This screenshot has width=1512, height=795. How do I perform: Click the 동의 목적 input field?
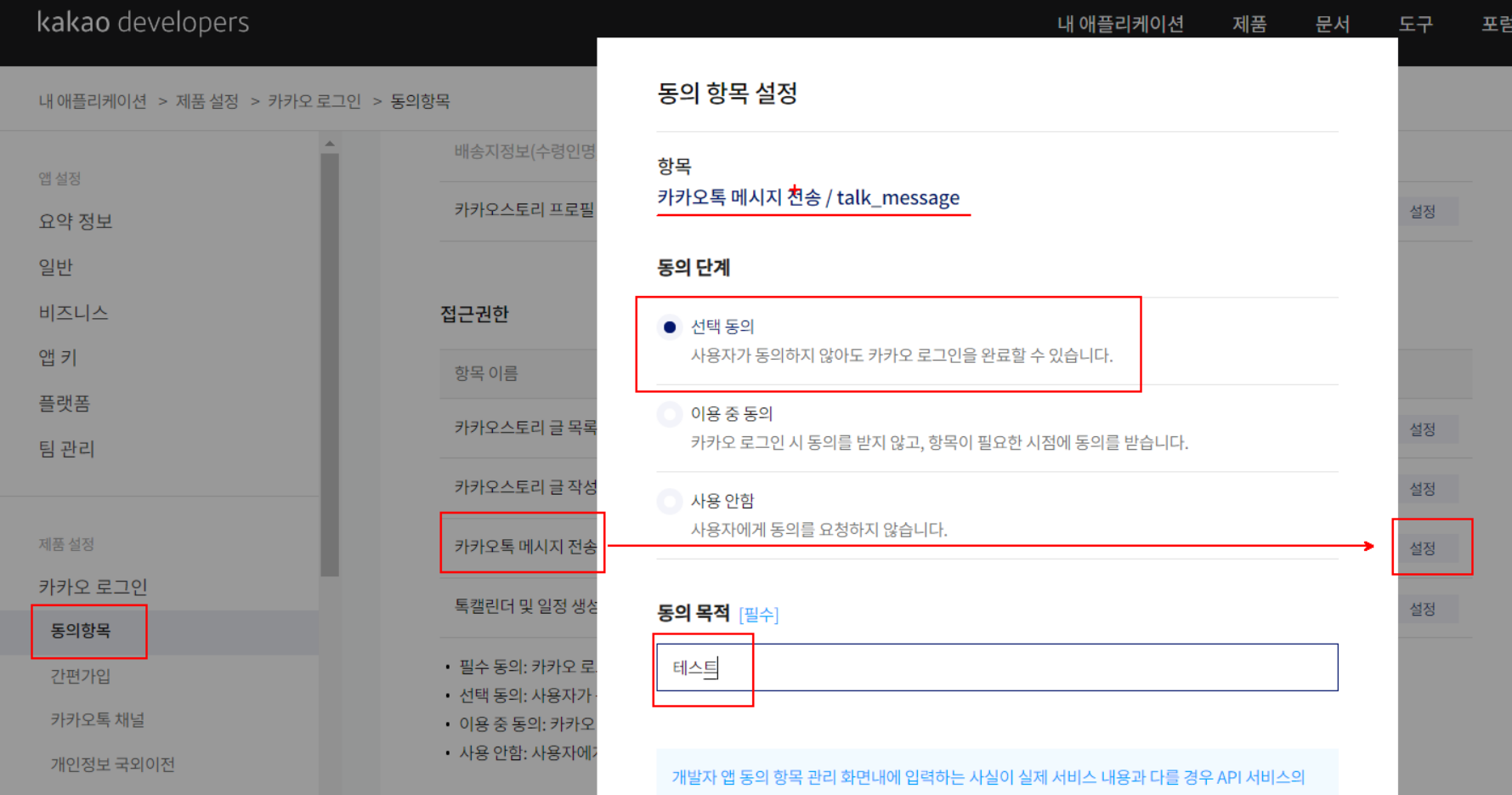(997, 667)
